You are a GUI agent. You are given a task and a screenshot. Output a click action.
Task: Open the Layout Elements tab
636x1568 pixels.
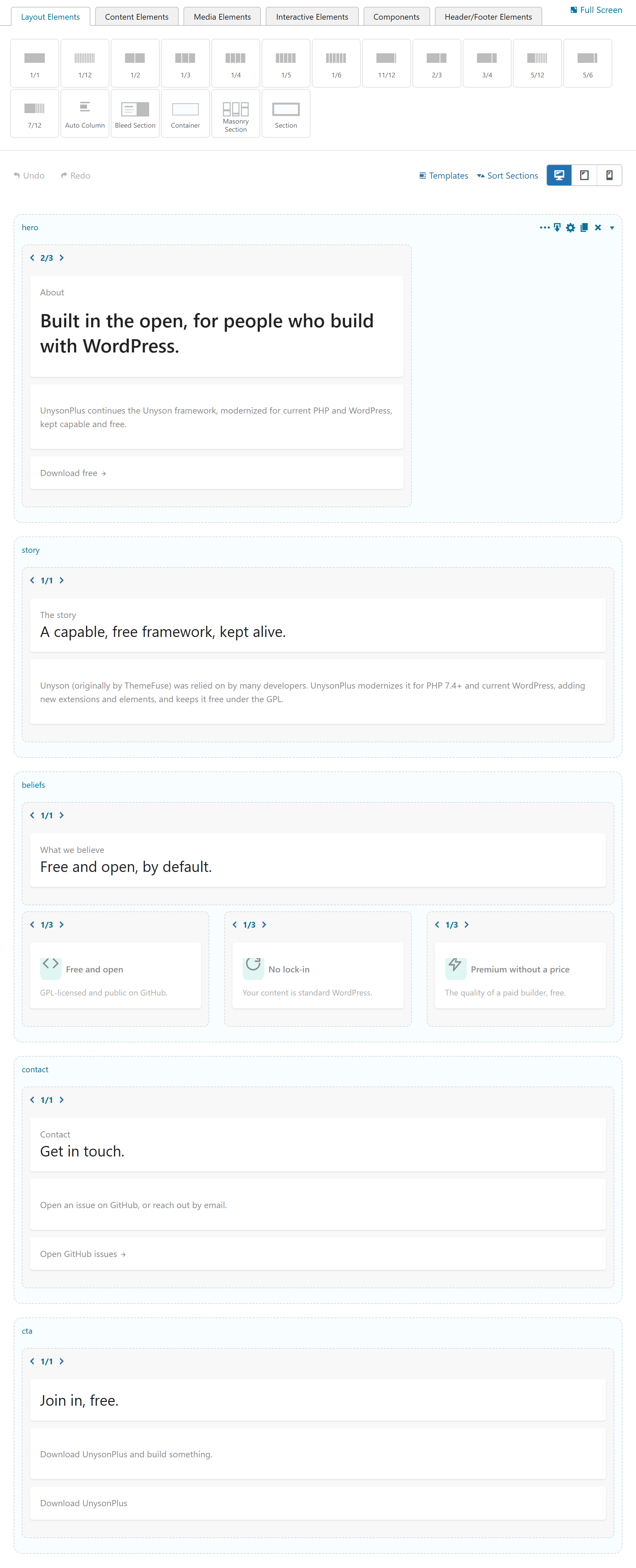[51, 16]
